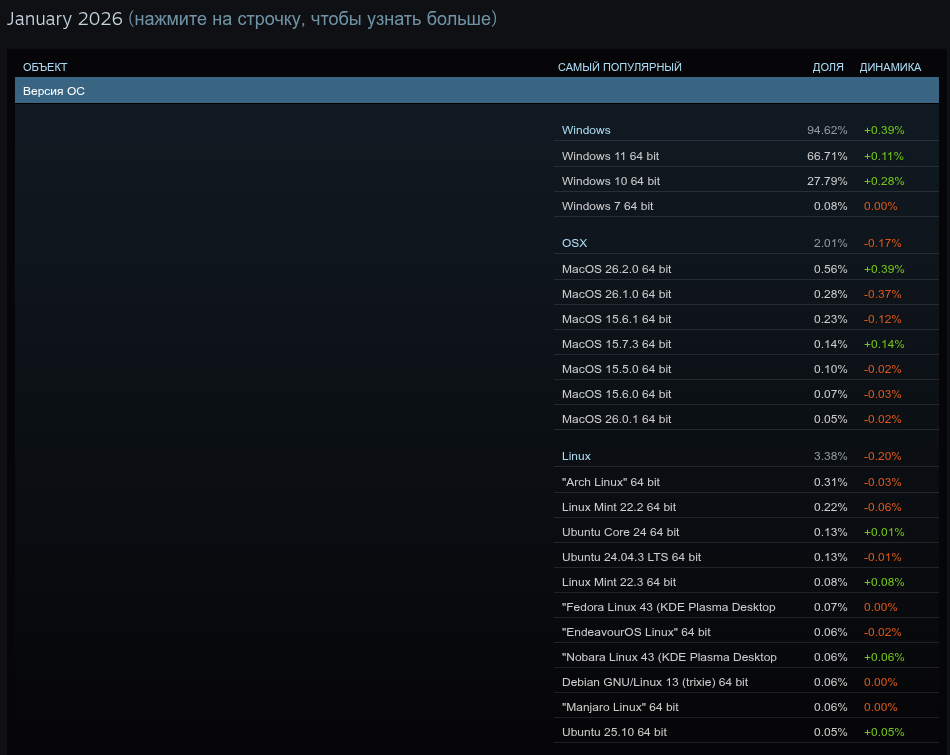This screenshot has height=755, width=950.
Task: Select the Linux Mint 22.2 64 bit row
Action: [x=746, y=507]
